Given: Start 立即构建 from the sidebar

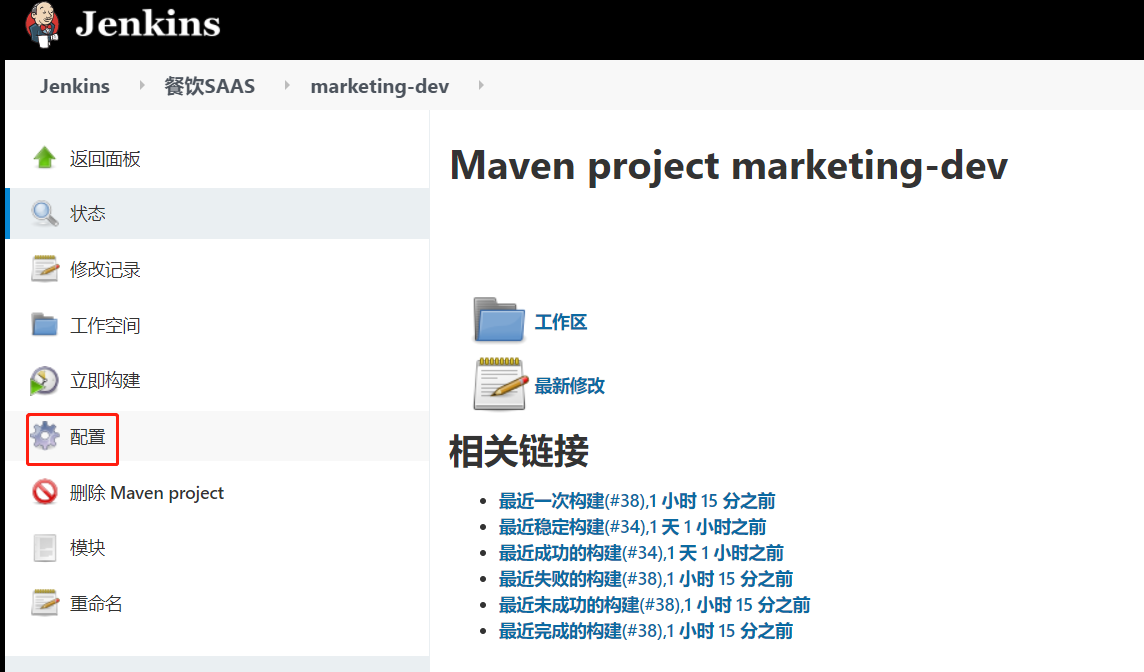Looking at the screenshot, I should pyautogui.click(x=105, y=380).
